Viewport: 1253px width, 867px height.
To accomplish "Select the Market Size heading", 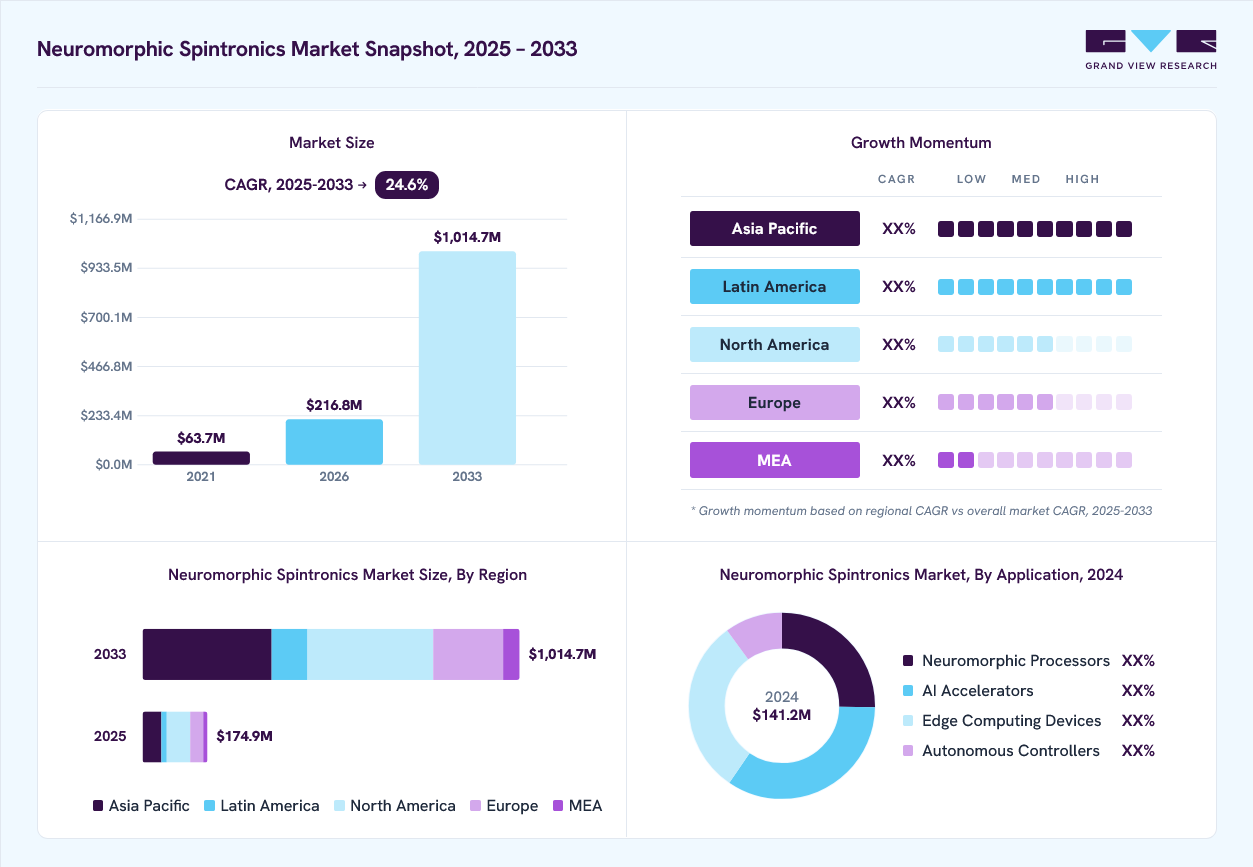I will 331,143.
